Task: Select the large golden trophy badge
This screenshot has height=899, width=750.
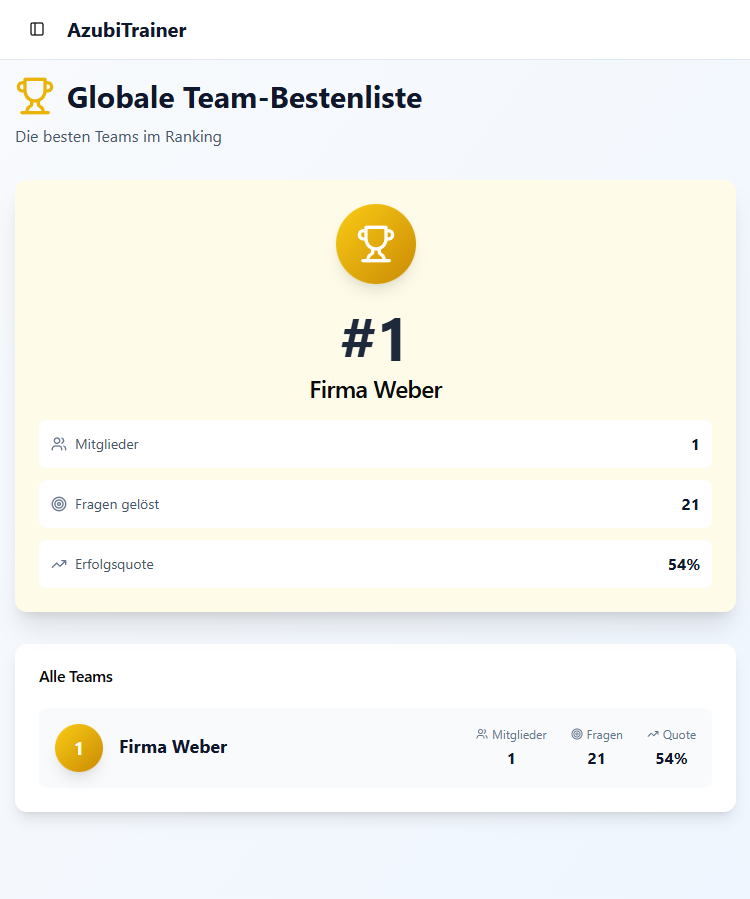Action: tap(375, 243)
